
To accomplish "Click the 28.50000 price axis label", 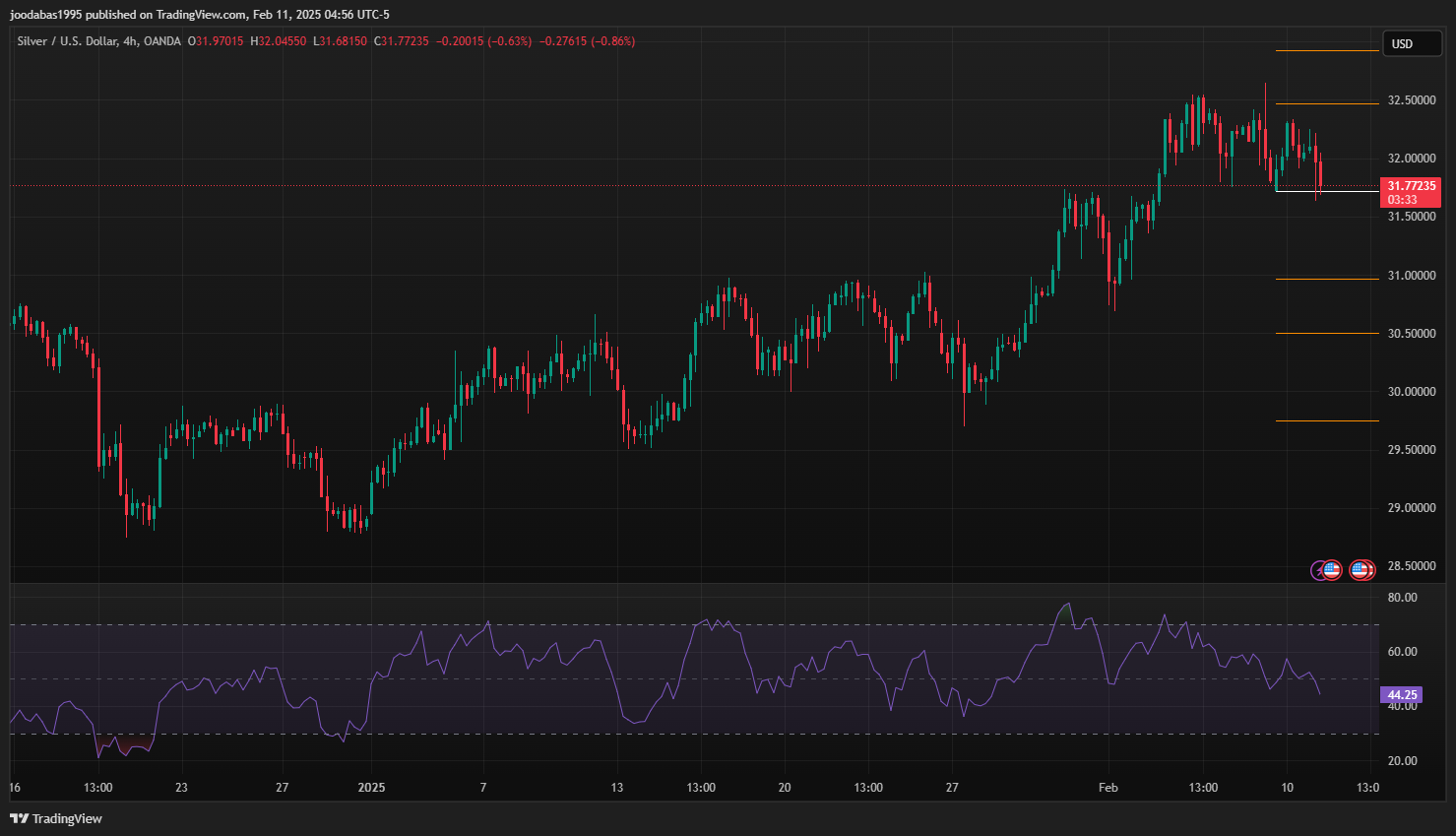I will pos(1412,566).
